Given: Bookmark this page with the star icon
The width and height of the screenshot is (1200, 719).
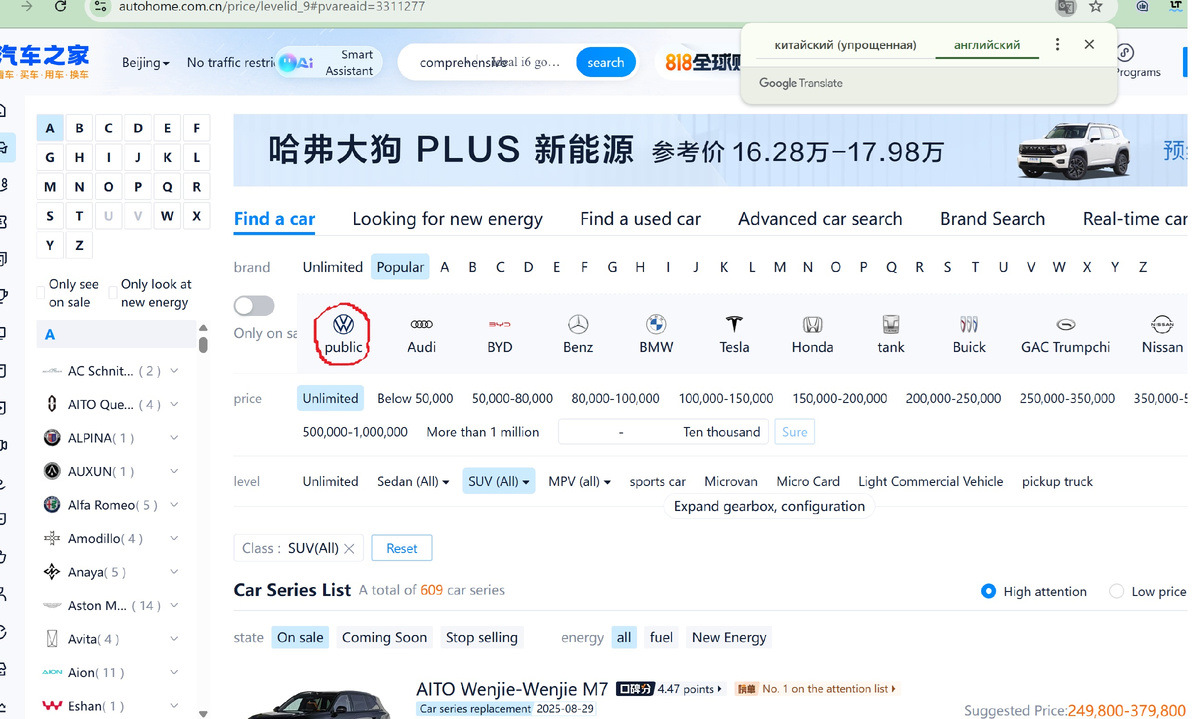Looking at the screenshot, I should (1096, 6).
